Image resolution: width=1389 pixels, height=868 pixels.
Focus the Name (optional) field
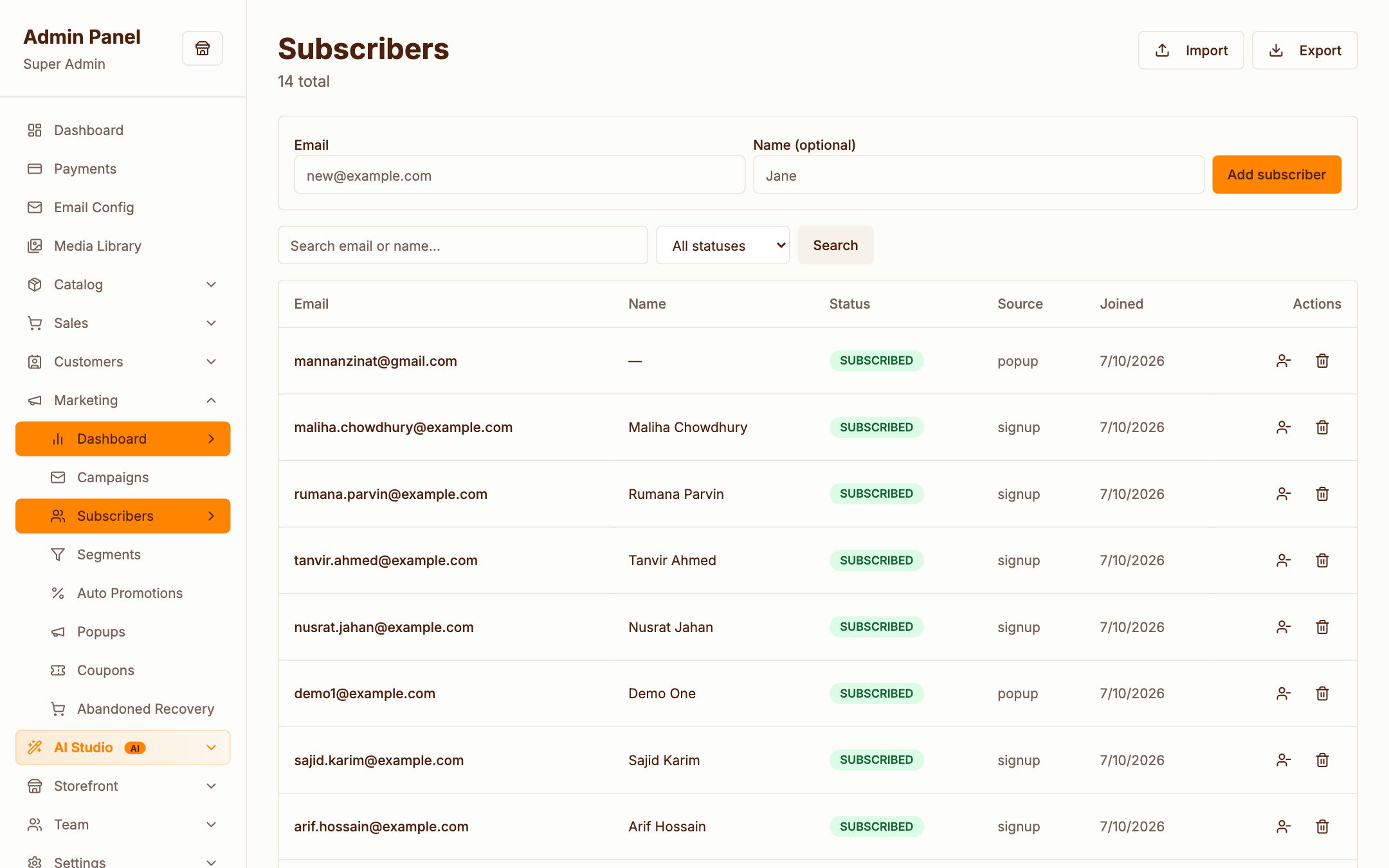[979, 175]
